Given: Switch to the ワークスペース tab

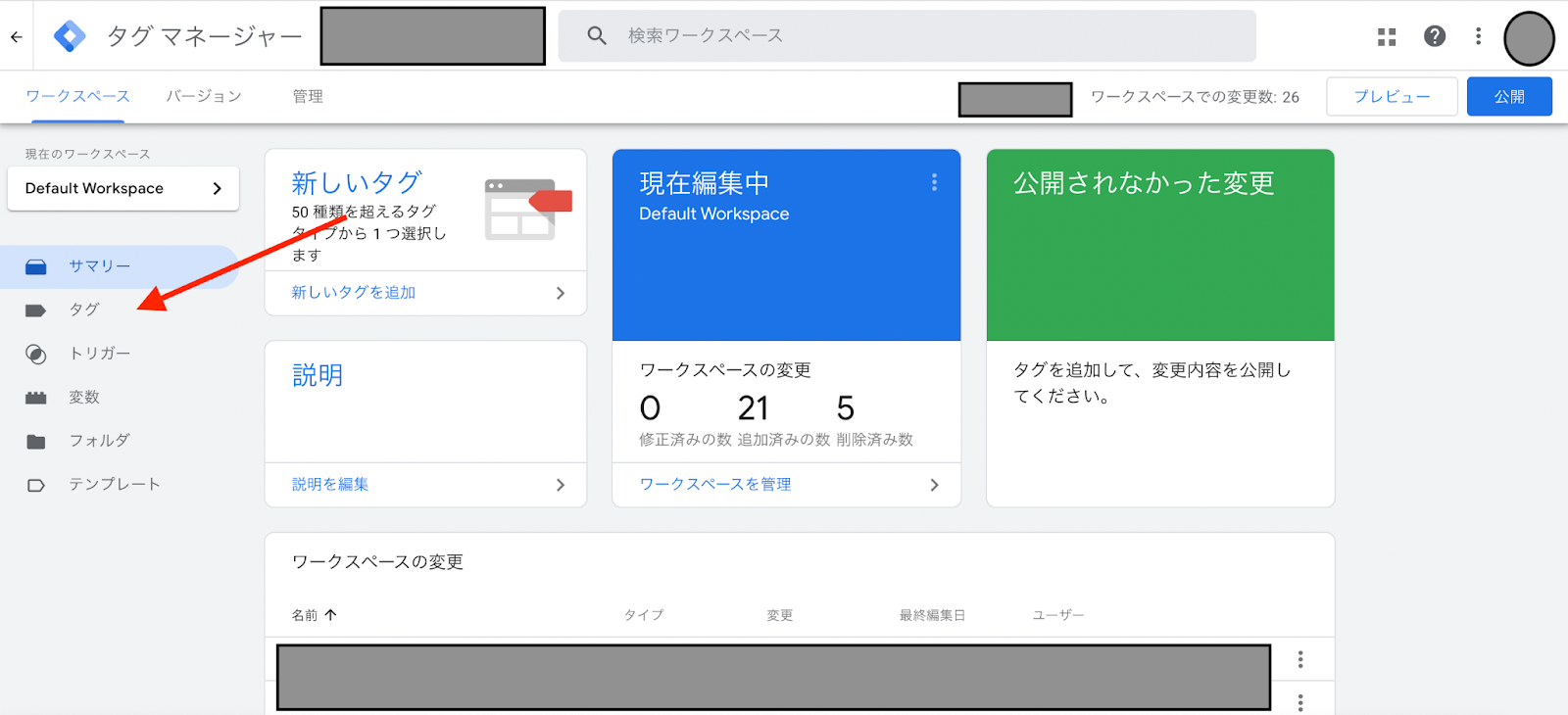Looking at the screenshot, I should coord(77,96).
